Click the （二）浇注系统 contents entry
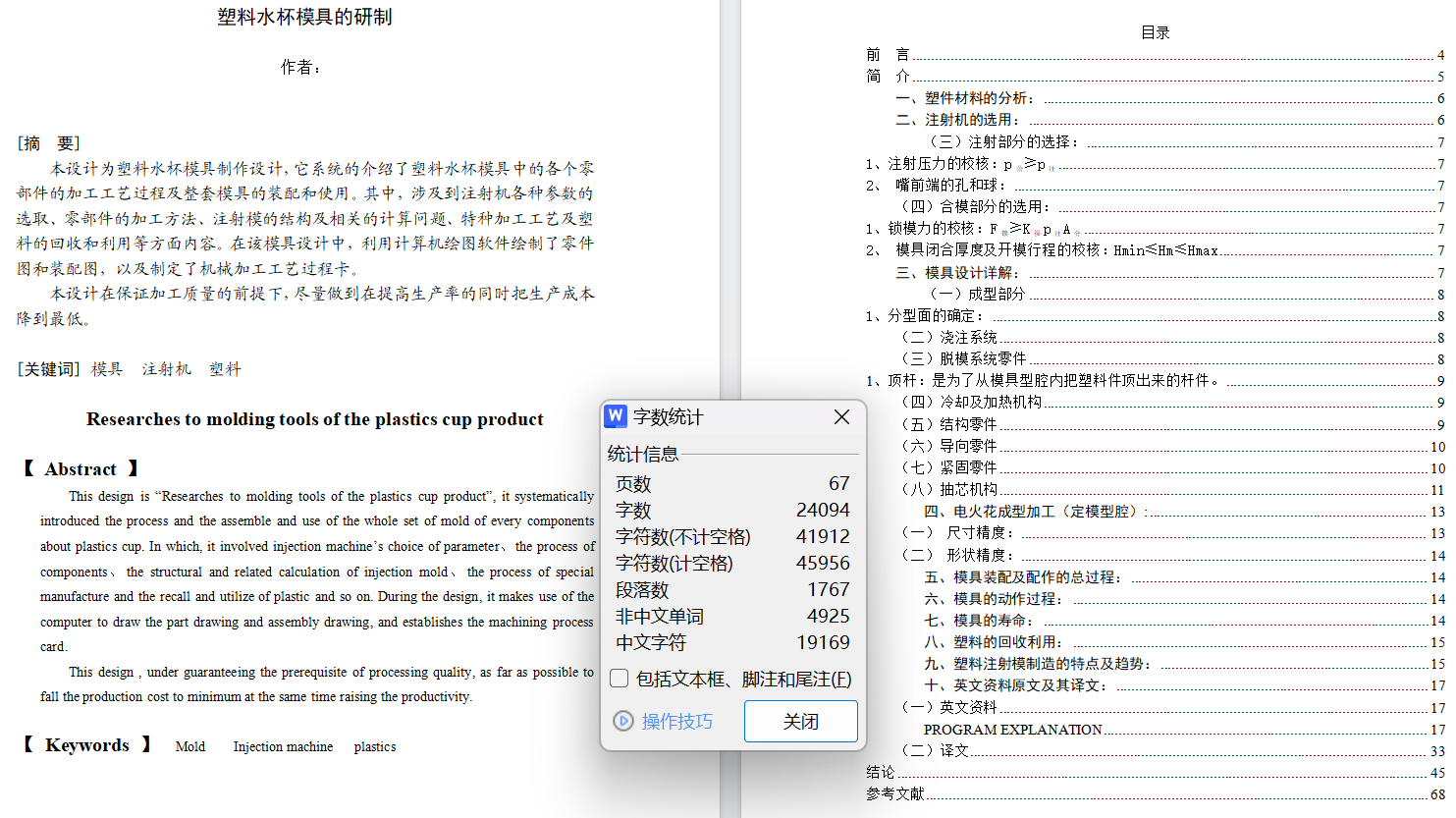1456x818 pixels. pyautogui.click(x=949, y=338)
